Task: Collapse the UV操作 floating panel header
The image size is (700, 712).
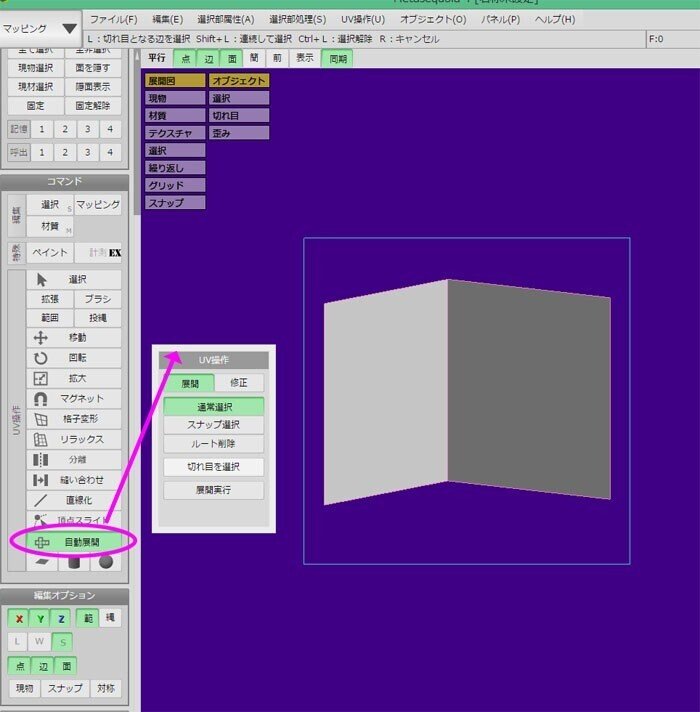Action: coord(213,360)
